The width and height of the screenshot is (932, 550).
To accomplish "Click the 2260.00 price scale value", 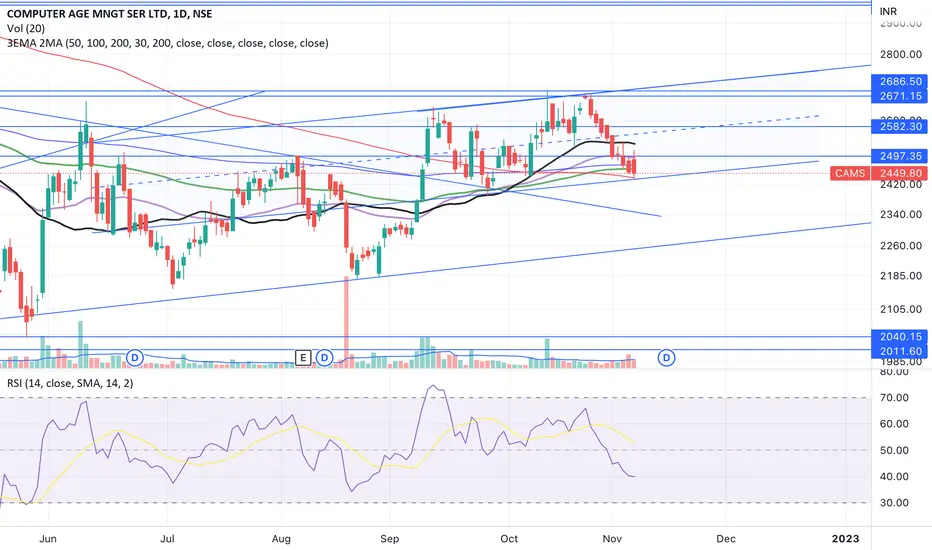I will (900, 246).
